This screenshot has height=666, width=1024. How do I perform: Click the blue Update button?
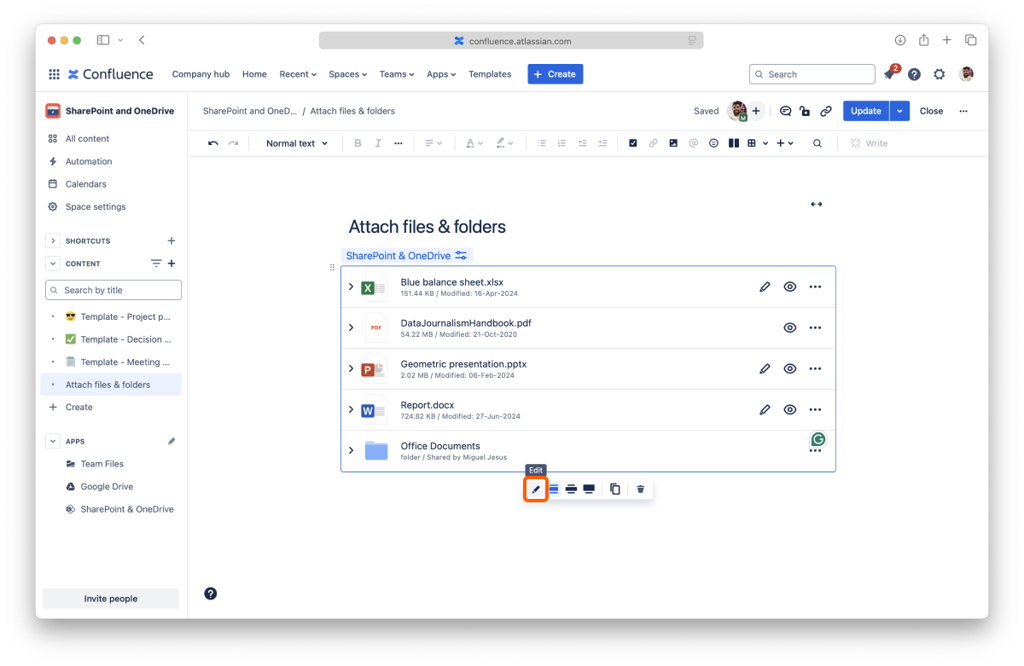tap(865, 111)
